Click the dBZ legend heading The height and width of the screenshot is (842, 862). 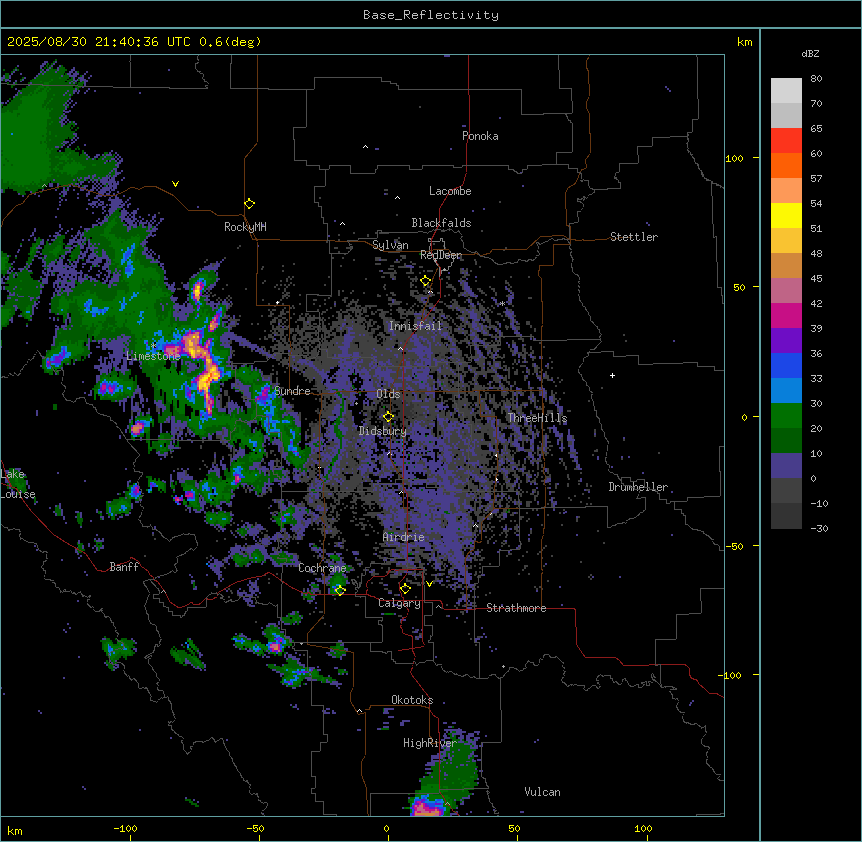[x=810, y=54]
